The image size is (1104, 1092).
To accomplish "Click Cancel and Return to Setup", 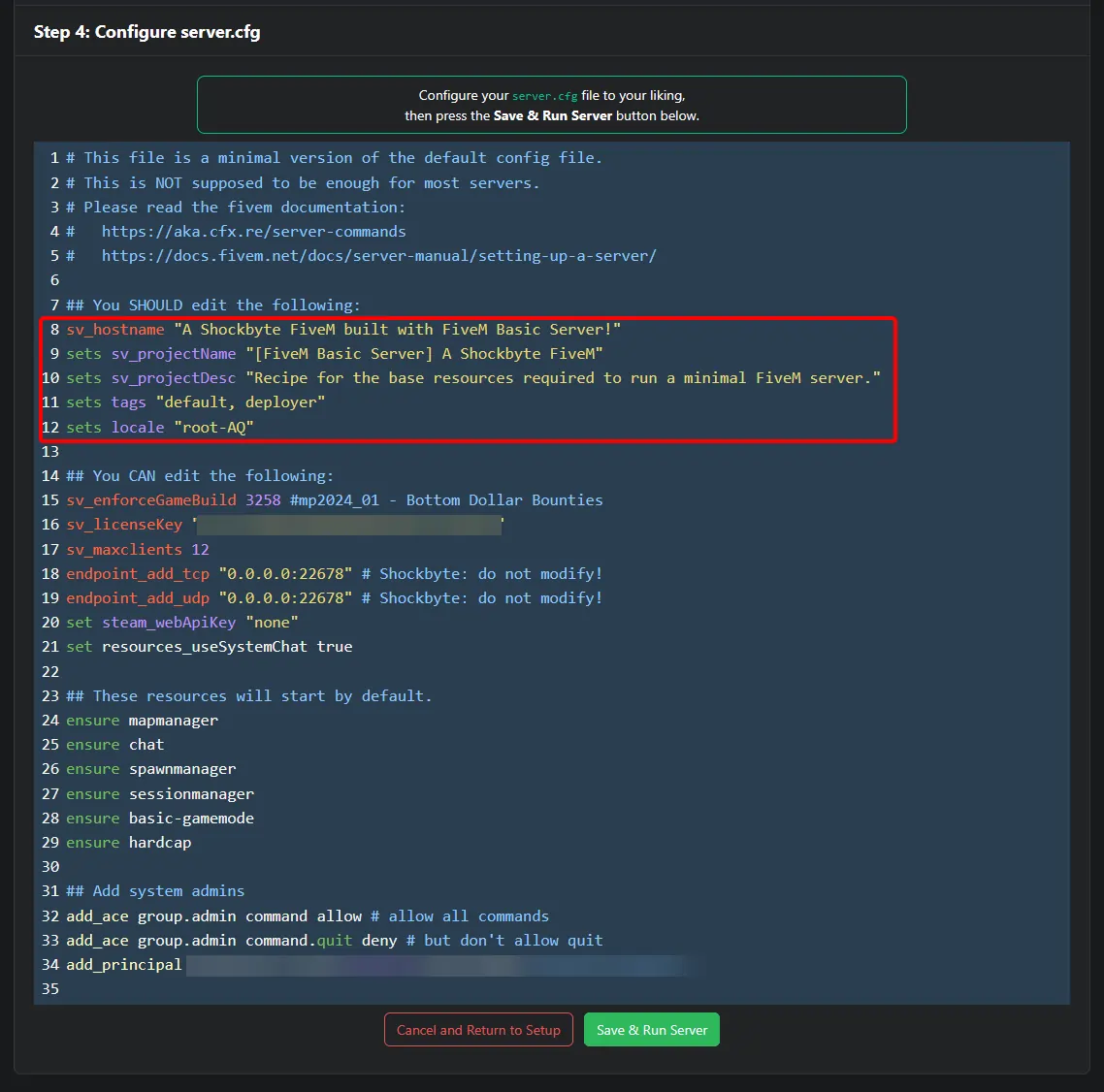I will click(x=478, y=1029).
